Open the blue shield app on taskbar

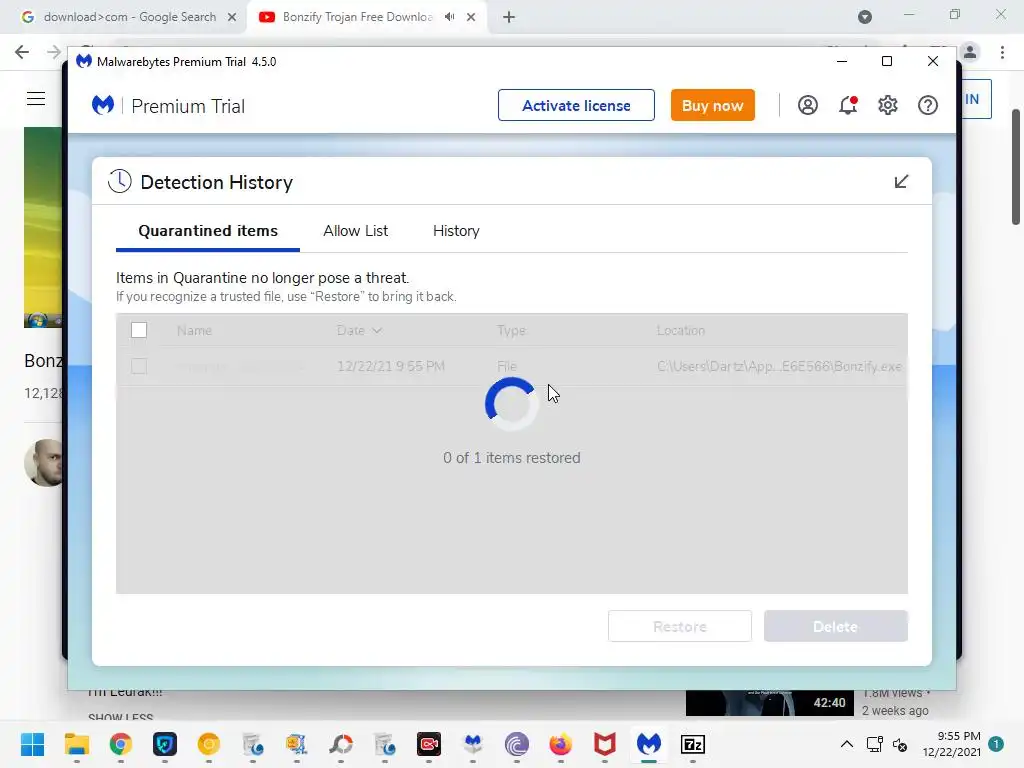click(165, 744)
